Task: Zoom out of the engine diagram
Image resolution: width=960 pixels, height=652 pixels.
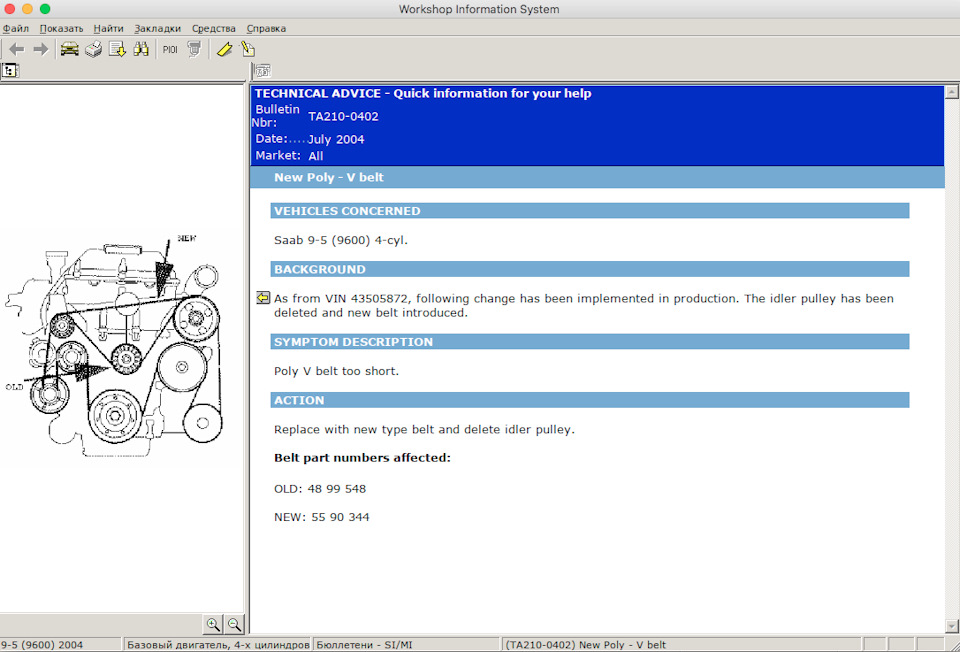Action: click(x=234, y=624)
